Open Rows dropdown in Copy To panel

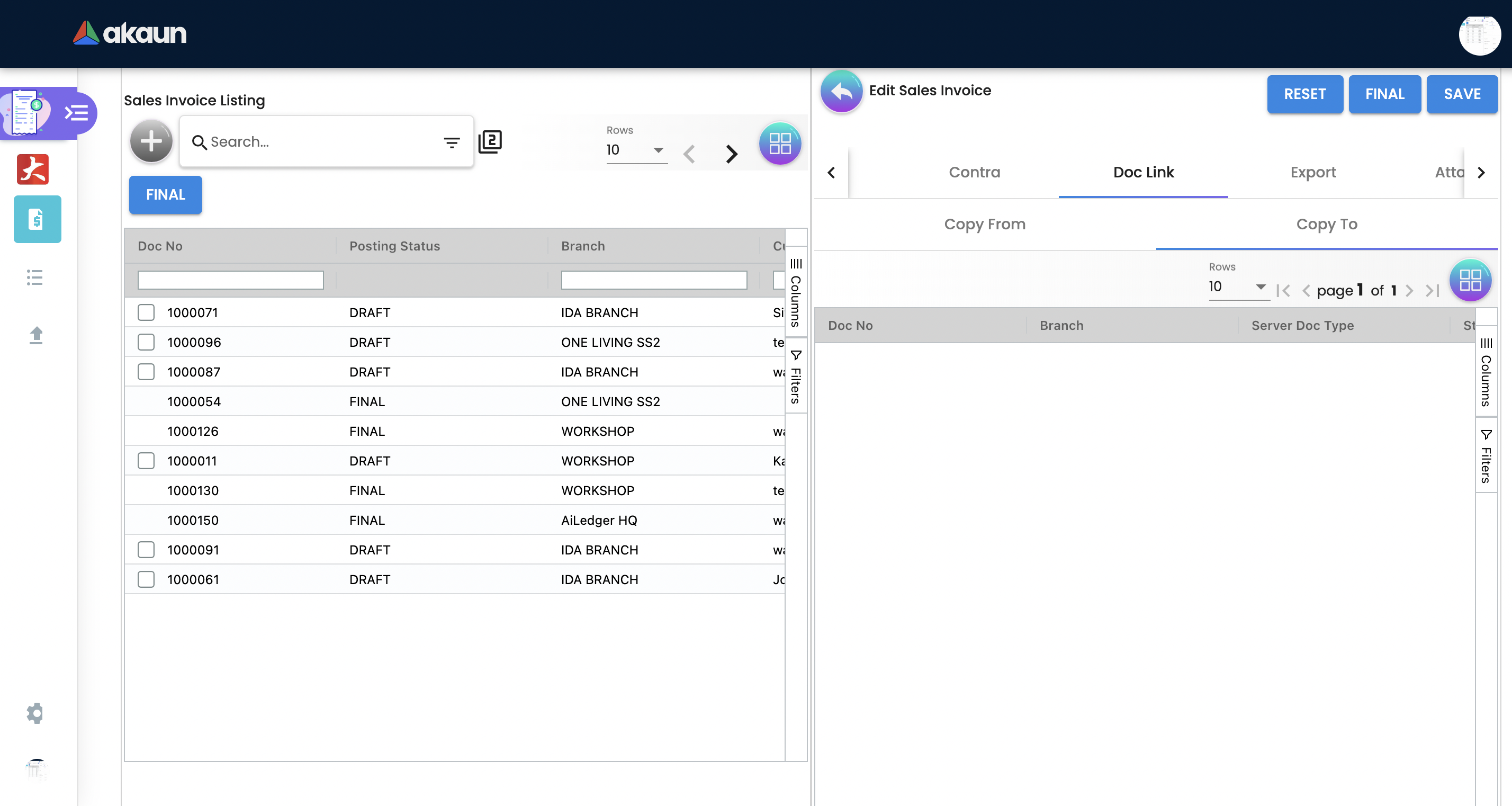click(1238, 287)
